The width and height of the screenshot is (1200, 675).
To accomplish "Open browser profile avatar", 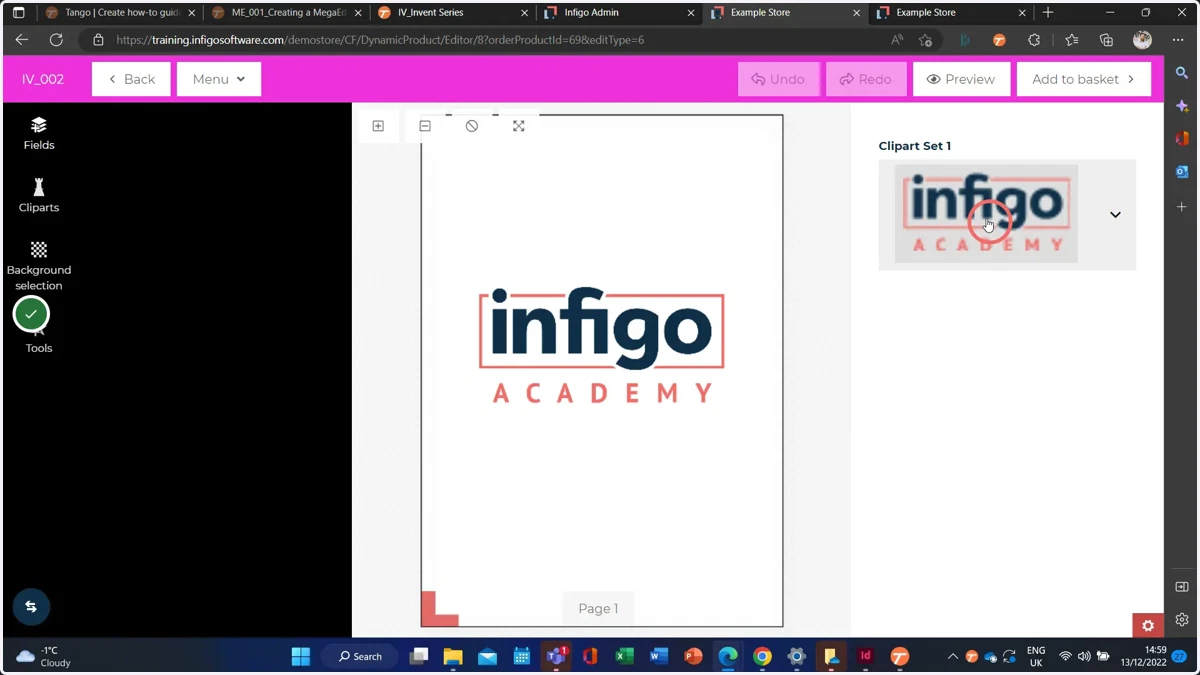I will tap(1142, 40).
